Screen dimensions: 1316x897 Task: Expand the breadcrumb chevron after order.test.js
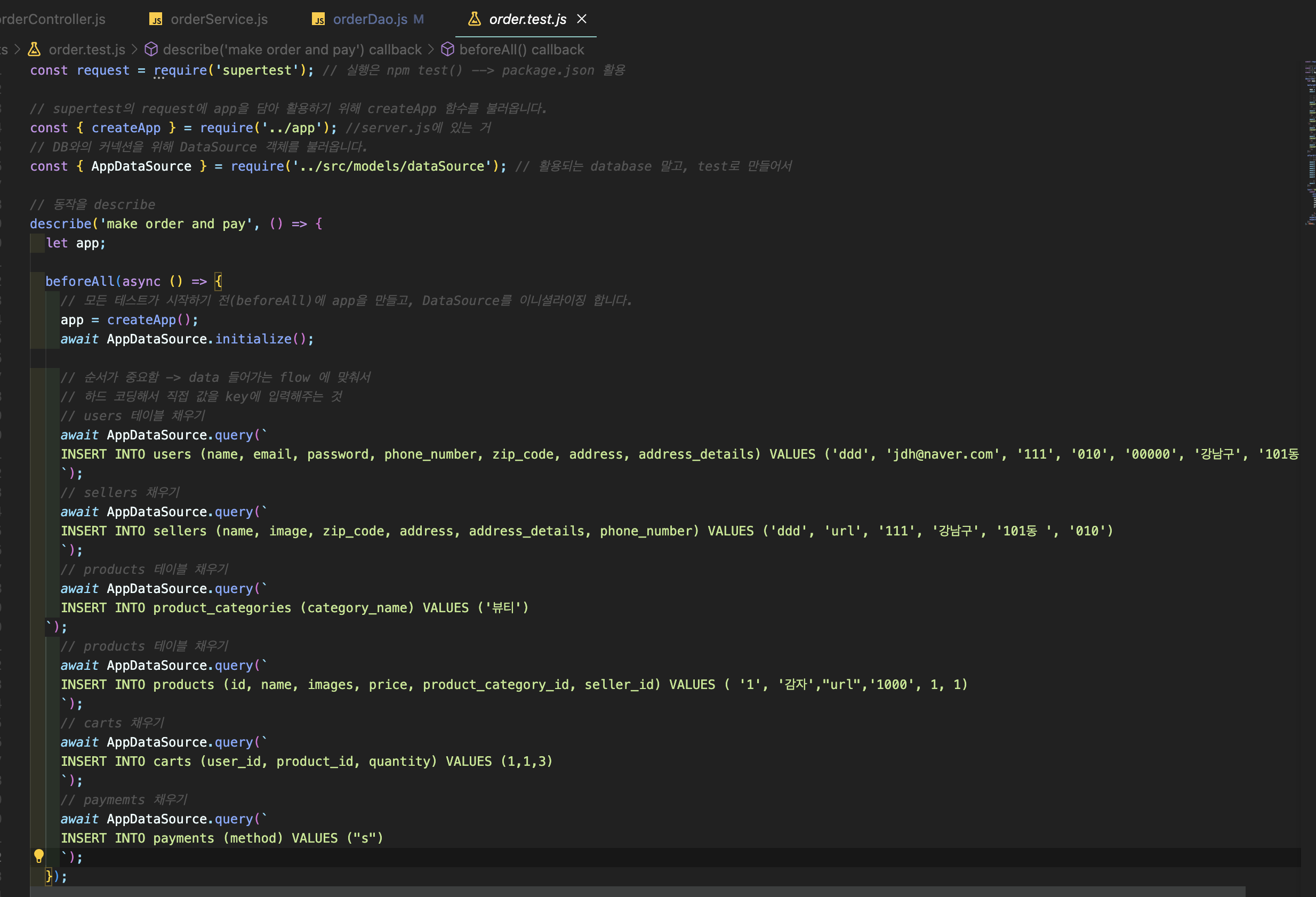(x=135, y=50)
